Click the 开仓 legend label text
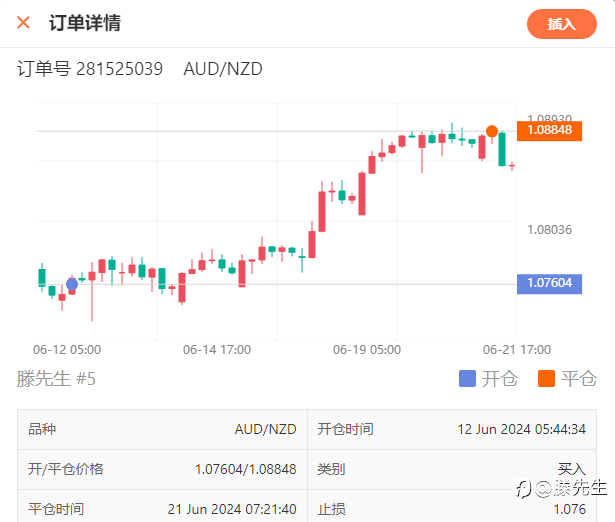The width and height of the screenshot is (615, 522). pyautogui.click(x=499, y=379)
